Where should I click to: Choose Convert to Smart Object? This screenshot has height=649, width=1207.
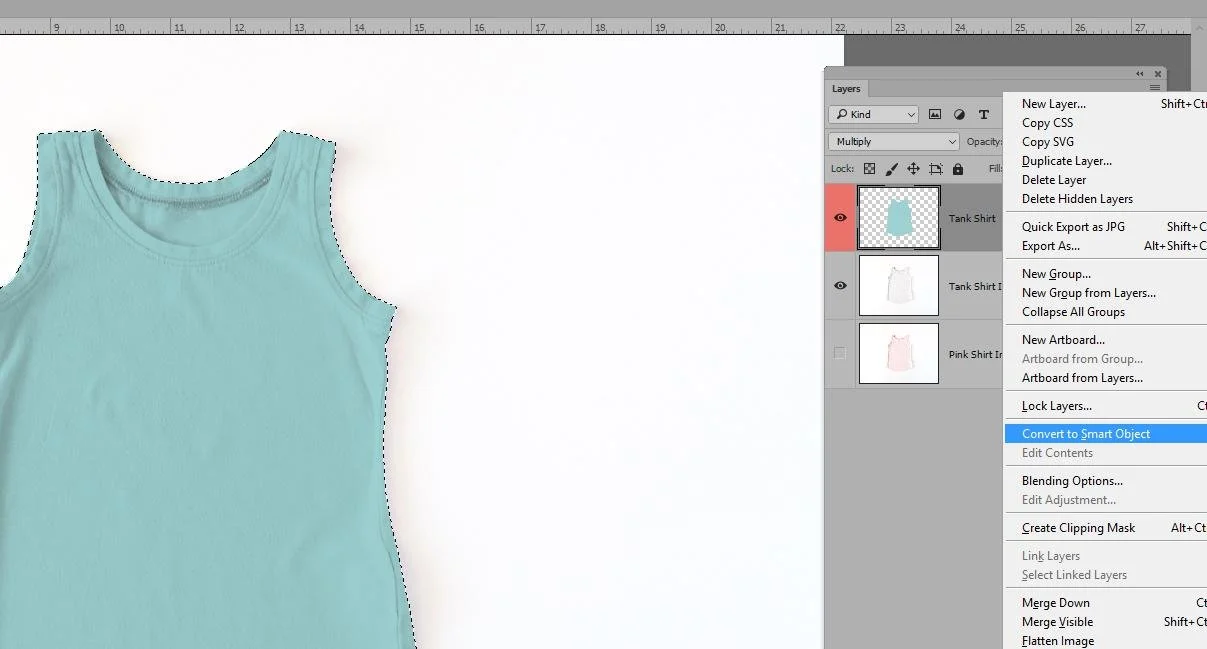point(1086,434)
